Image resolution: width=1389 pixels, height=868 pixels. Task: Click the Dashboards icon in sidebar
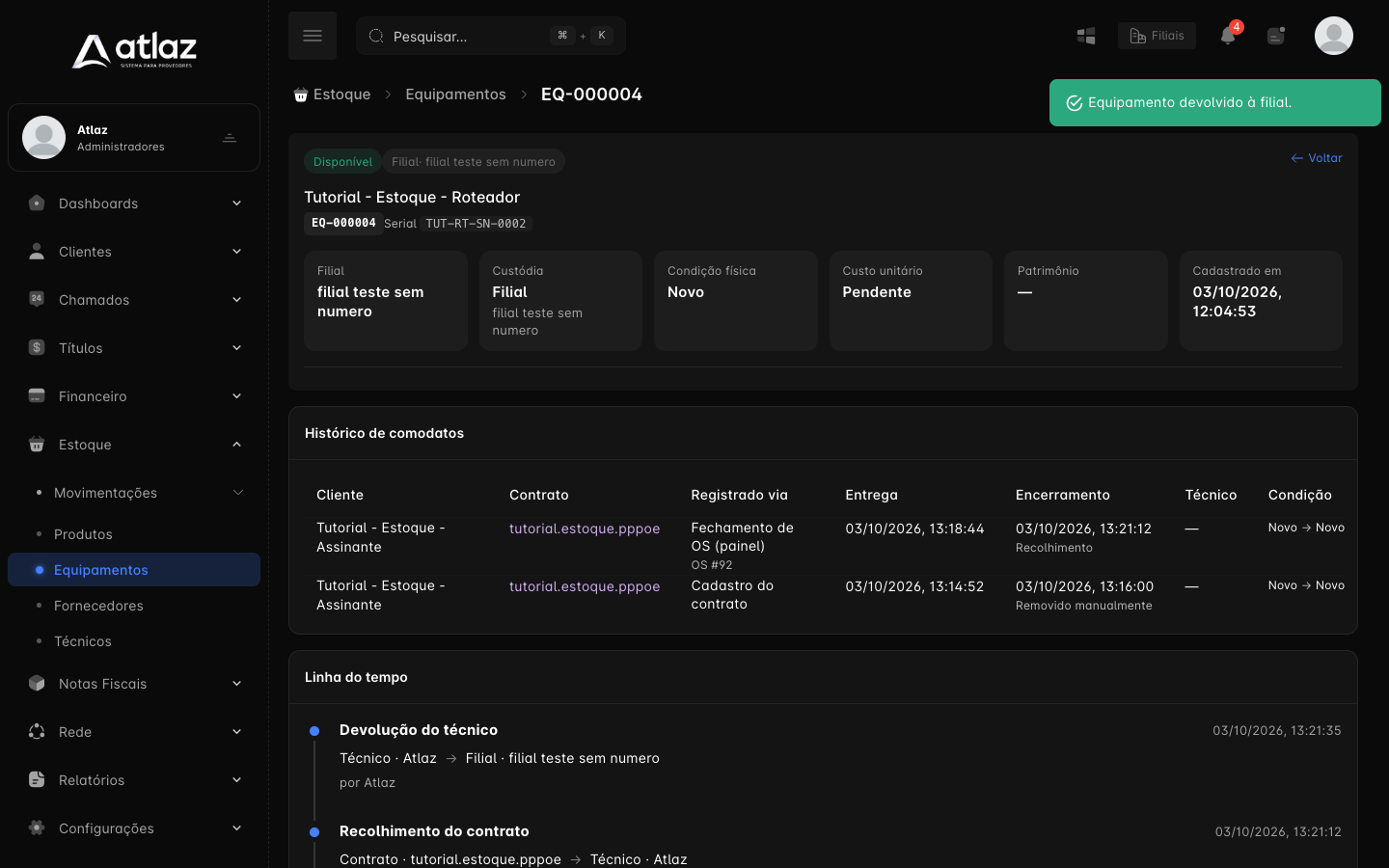(x=37, y=203)
